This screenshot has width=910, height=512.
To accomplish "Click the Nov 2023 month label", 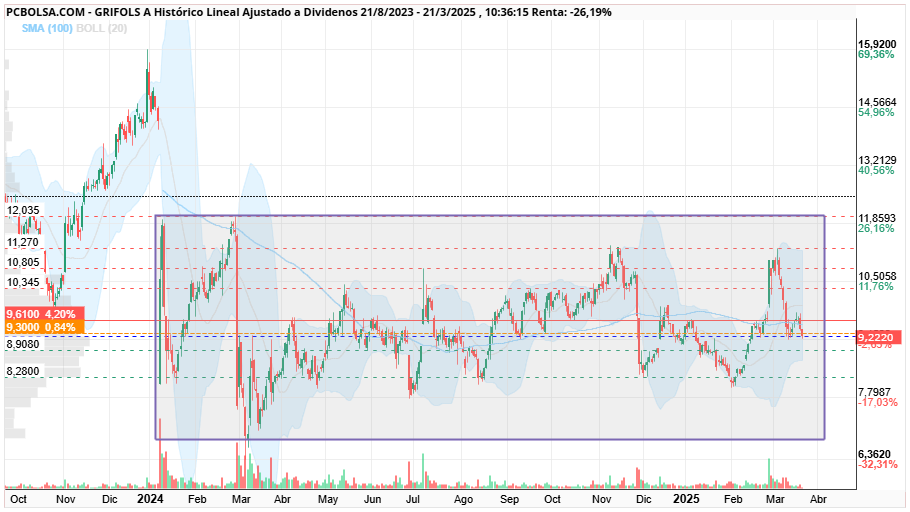I will (65, 499).
